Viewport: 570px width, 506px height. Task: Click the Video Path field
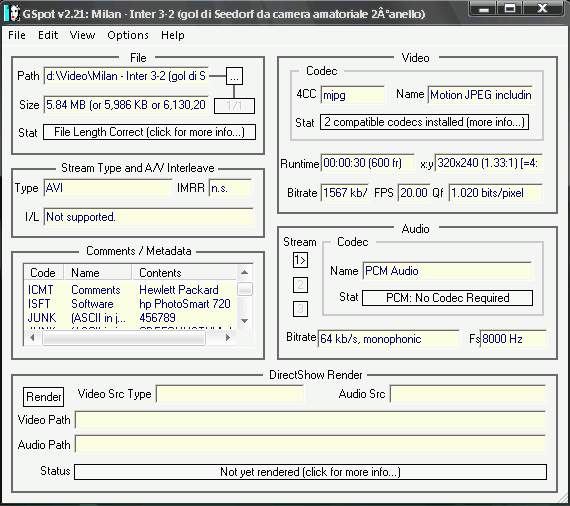click(x=310, y=420)
